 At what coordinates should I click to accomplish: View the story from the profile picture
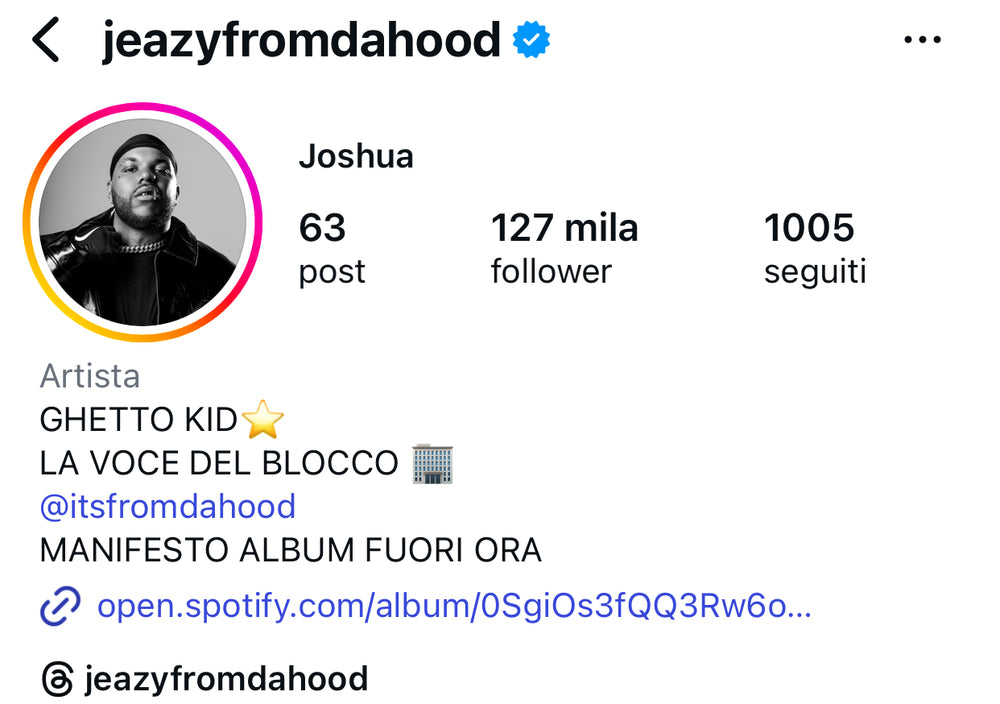click(x=142, y=222)
